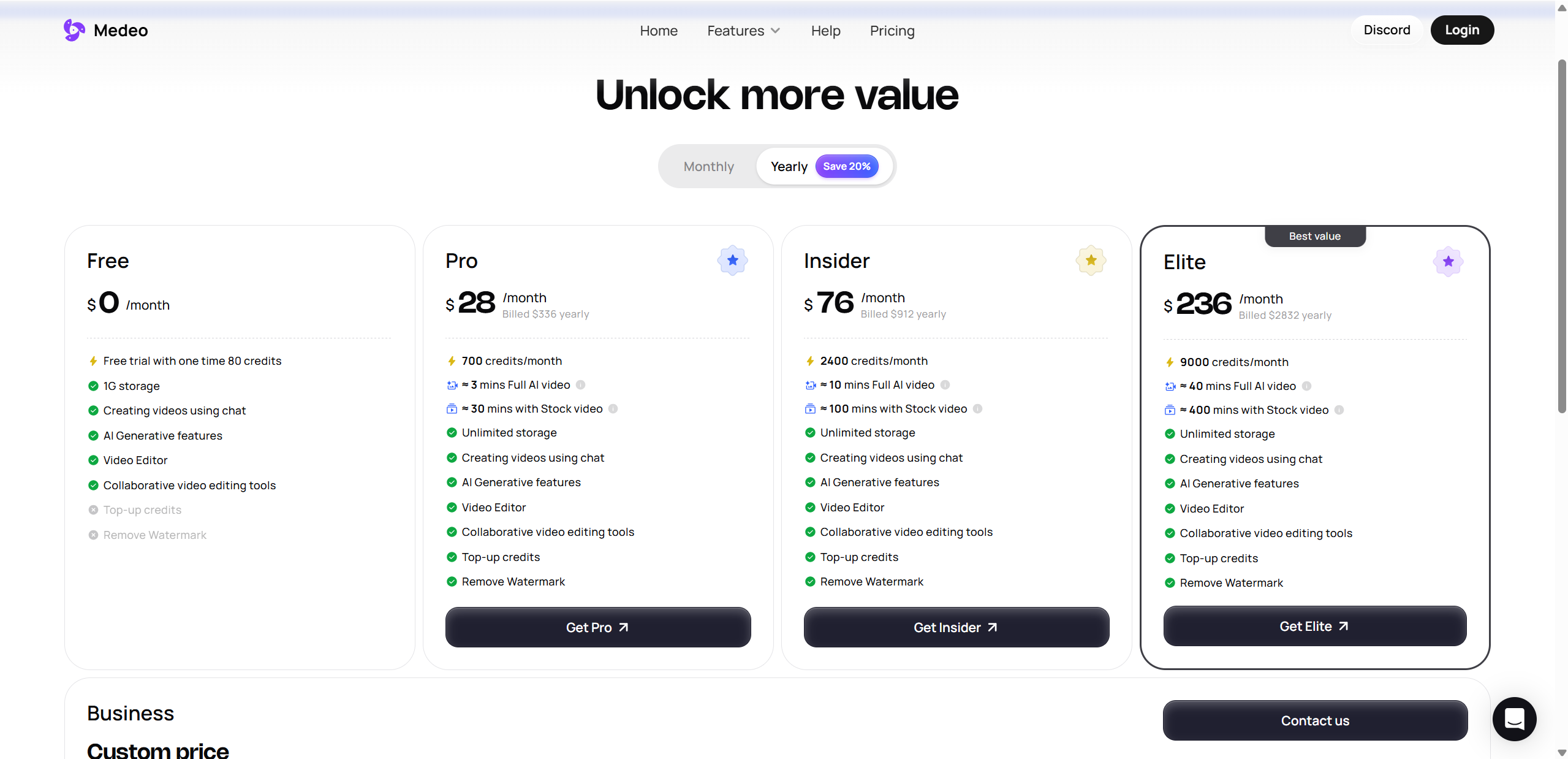This screenshot has width=1568, height=759.
Task: Click info icon beside Pro's 3 mins AI video
Action: click(581, 385)
